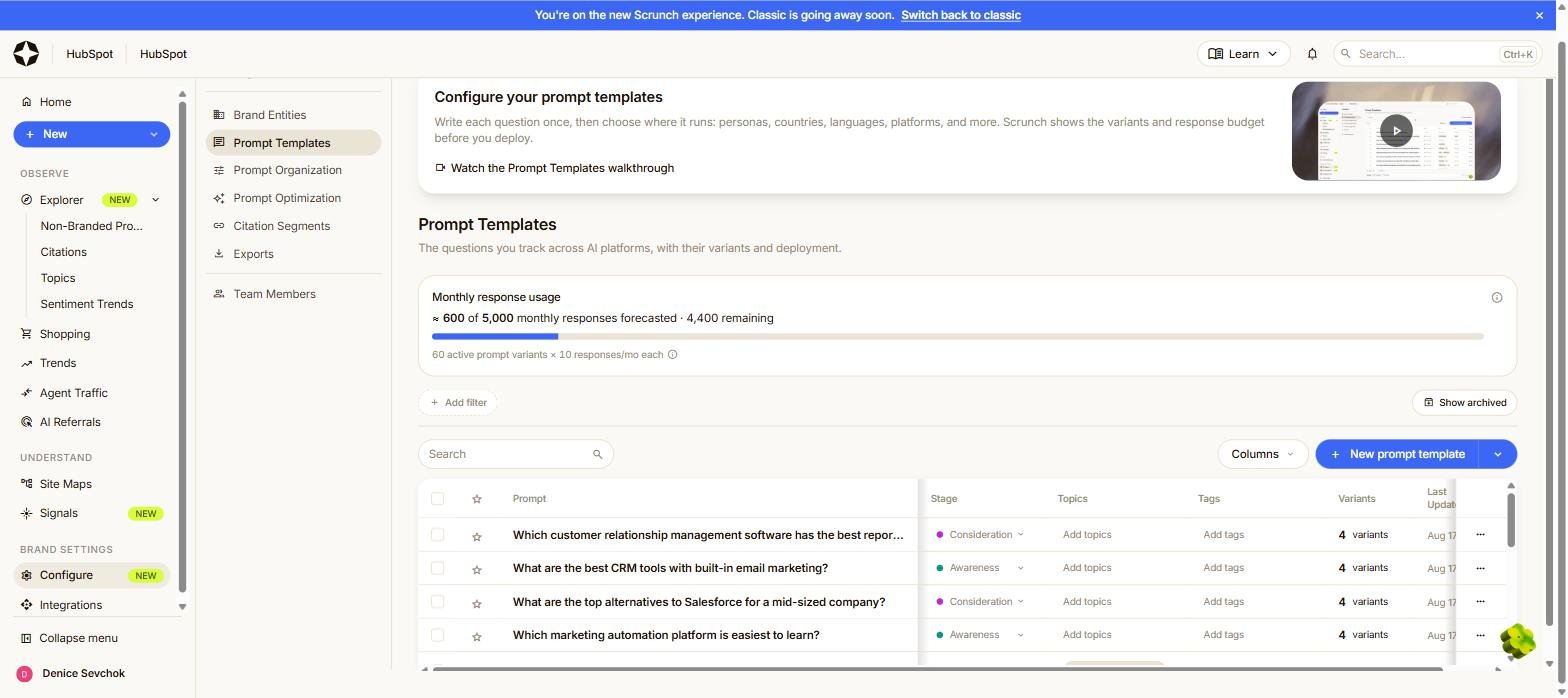This screenshot has height=698, width=1568.
Task: Star the Salesforce alternatives prompt
Action: pos(477,603)
